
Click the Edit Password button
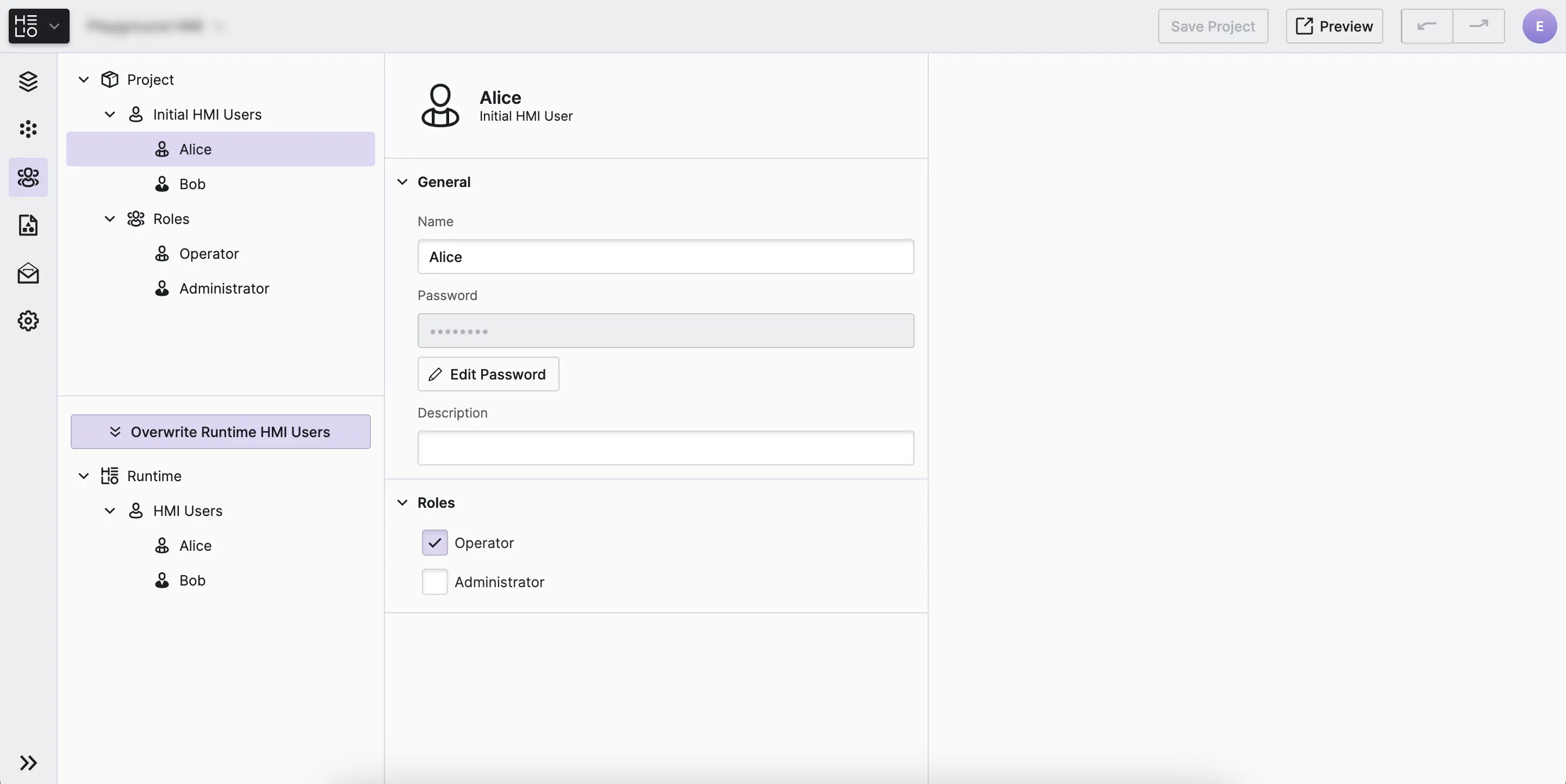pos(488,375)
